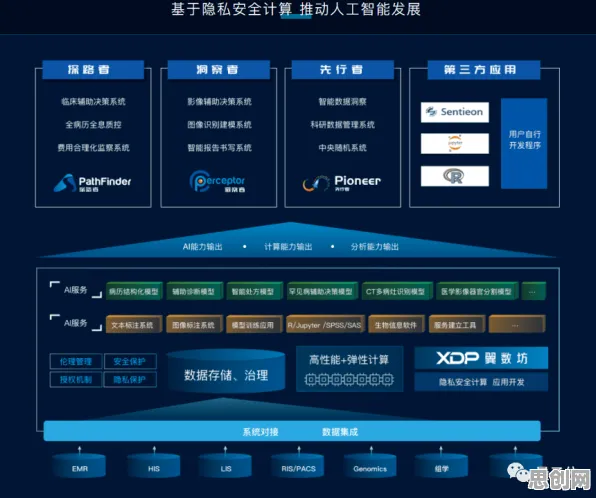Select the 图像标注系统 orange box

[194, 324]
